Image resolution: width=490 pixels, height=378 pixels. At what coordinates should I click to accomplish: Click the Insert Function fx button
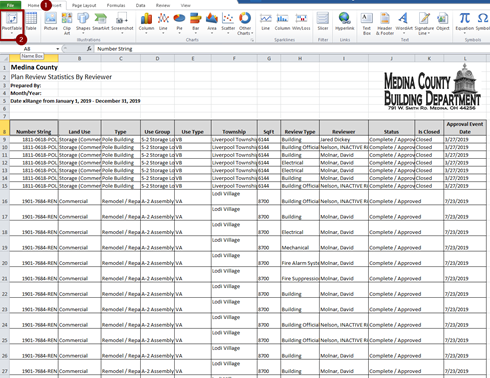tap(89, 49)
